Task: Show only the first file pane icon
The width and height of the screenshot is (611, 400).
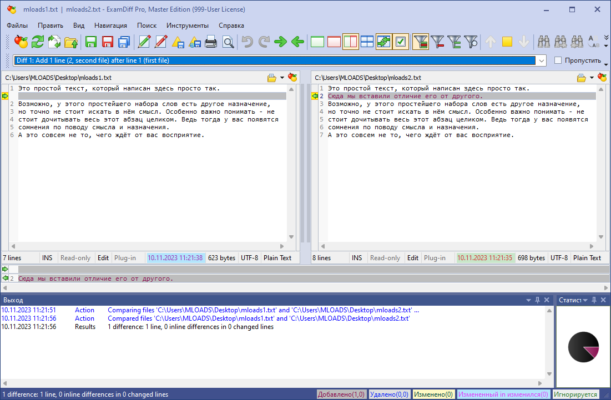Action: coord(317,42)
